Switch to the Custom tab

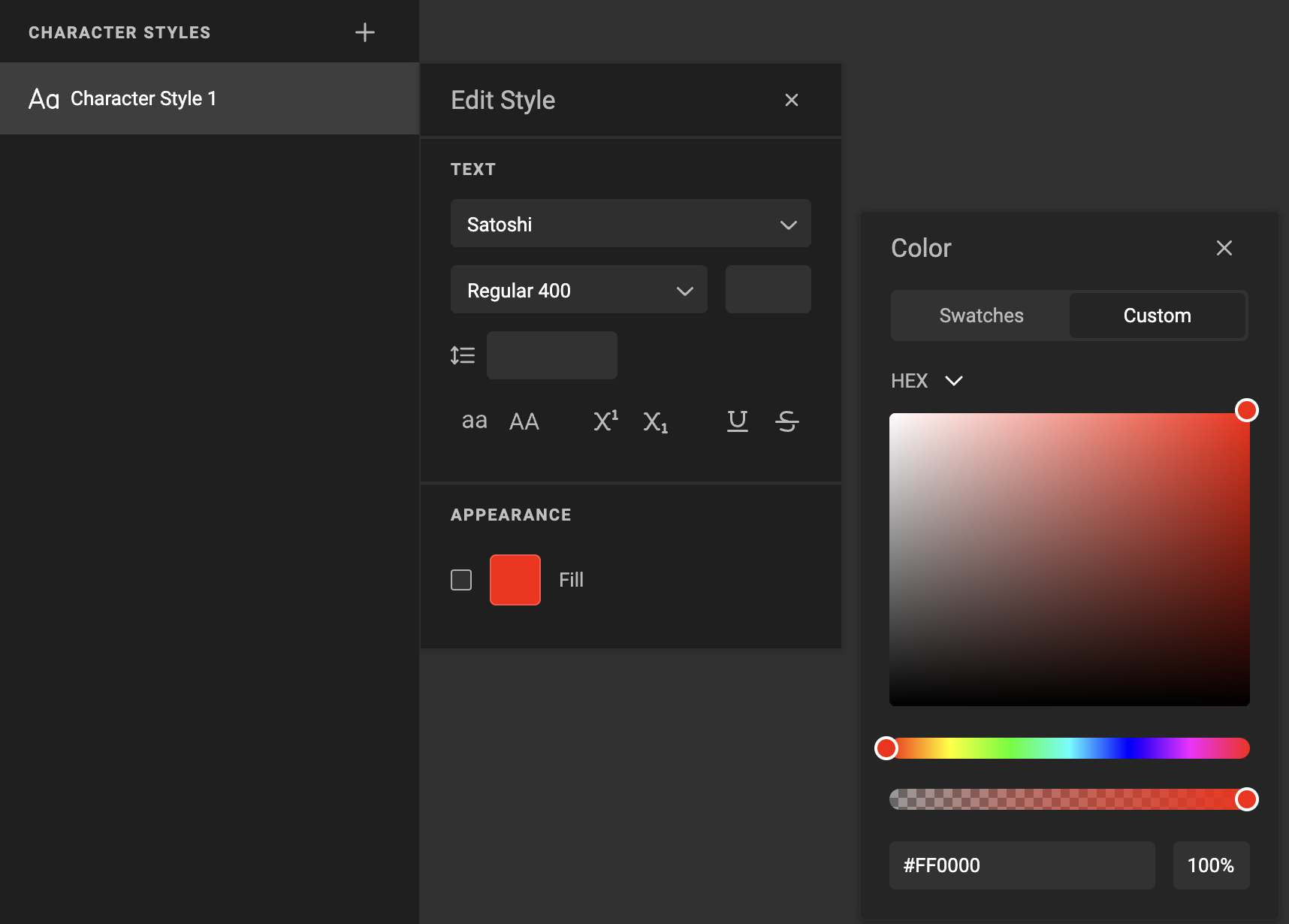[x=1156, y=316]
